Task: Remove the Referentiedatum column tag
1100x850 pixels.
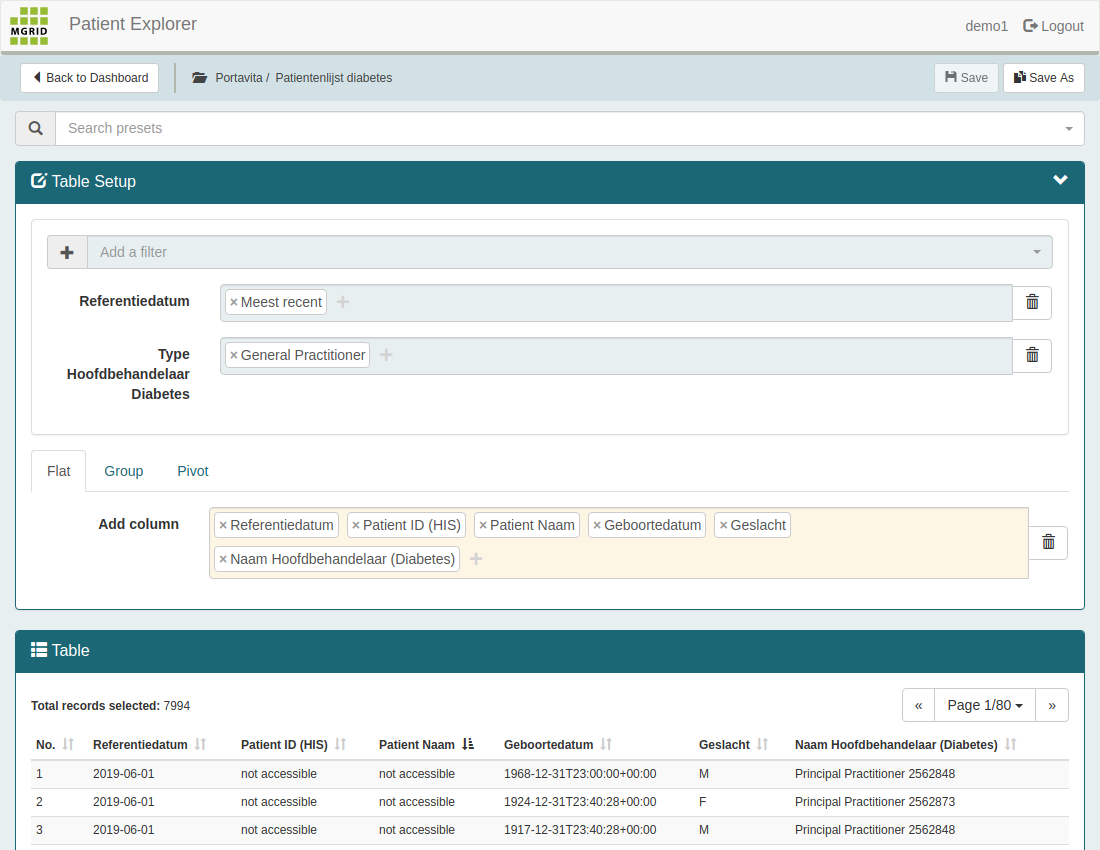Action: coord(223,525)
